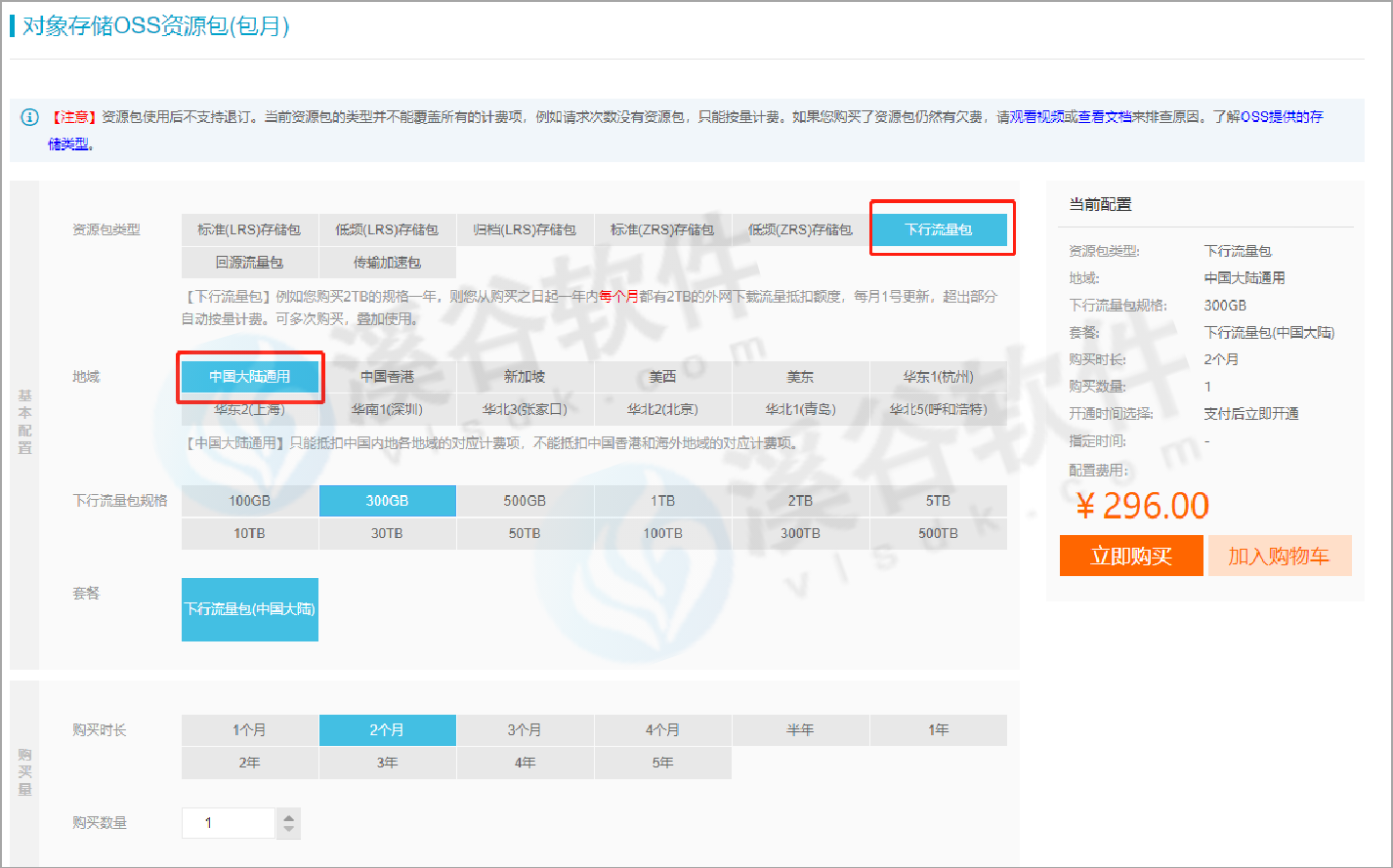Click the info icon in the notice banner
1393x868 pixels.
click(29, 117)
